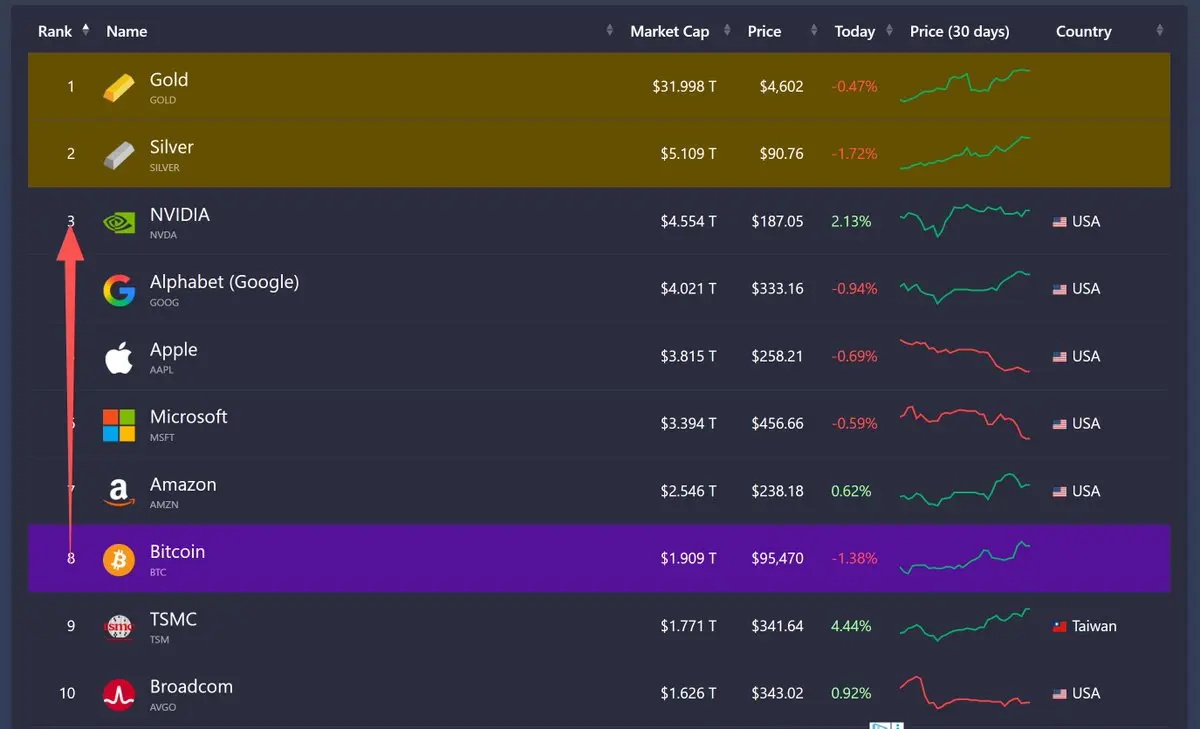Viewport: 1200px width, 729px height.
Task: Click the Amazon logo icon
Action: [x=119, y=492]
